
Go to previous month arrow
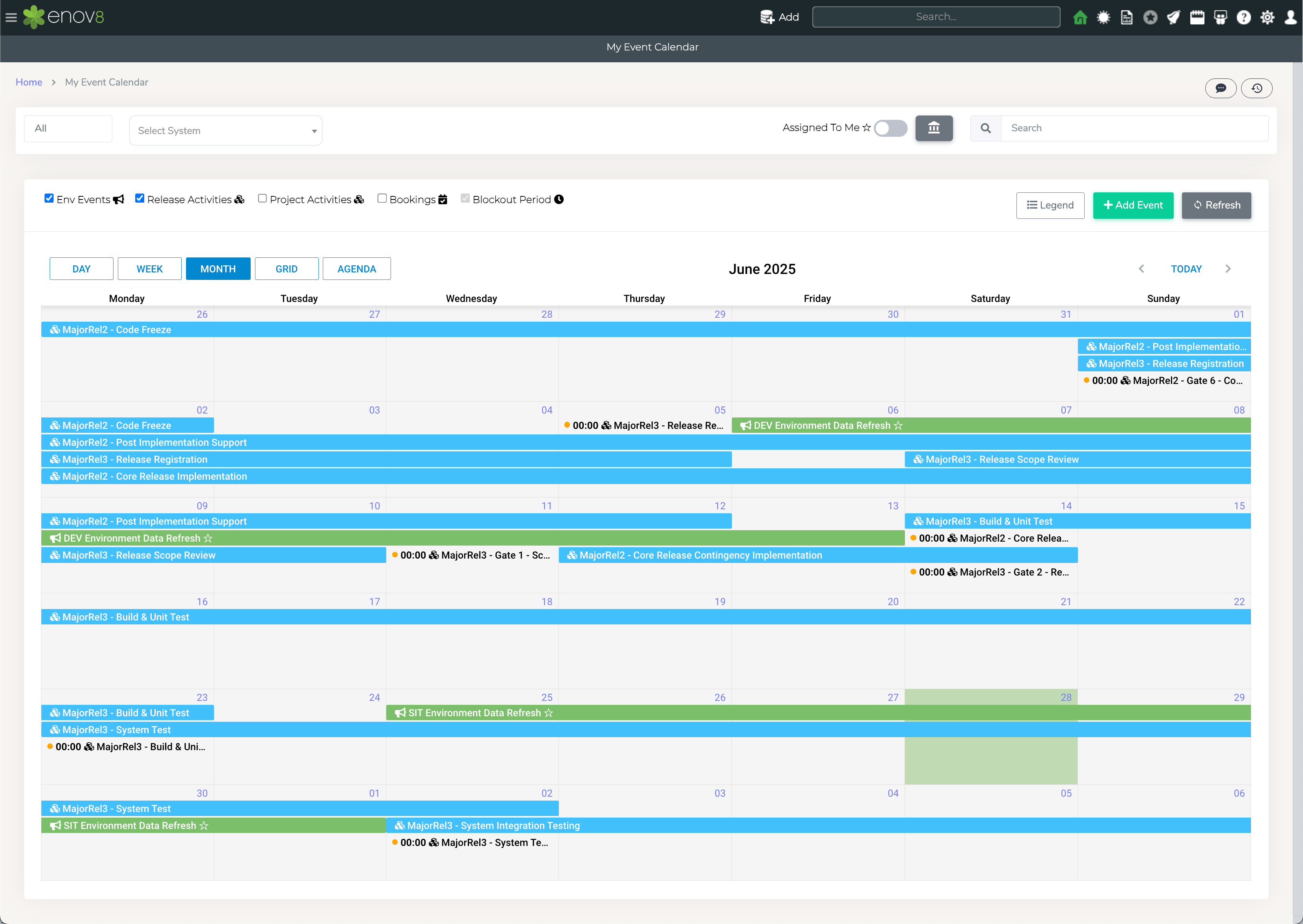coord(1141,268)
